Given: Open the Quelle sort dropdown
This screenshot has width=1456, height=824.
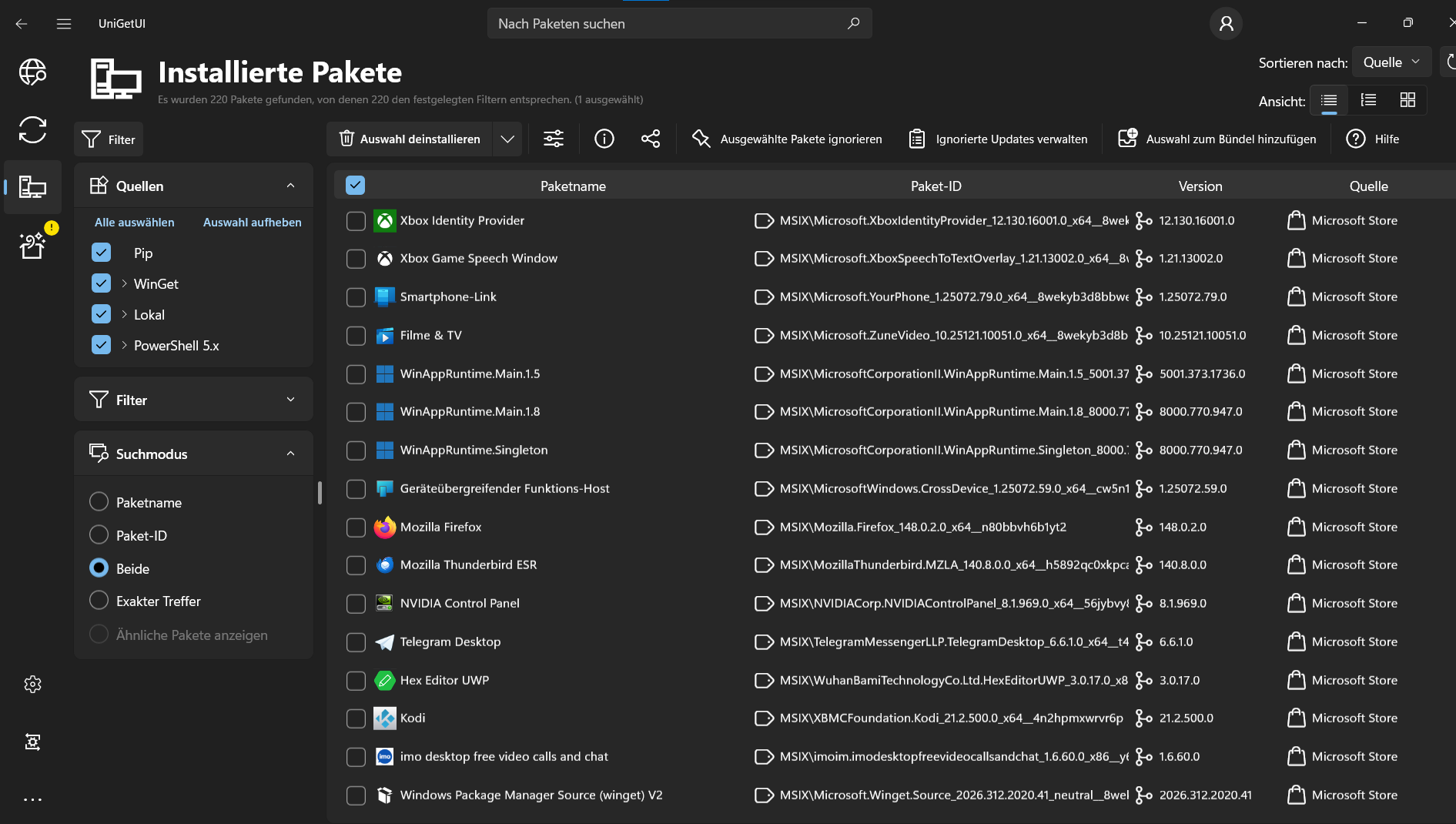Looking at the screenshot, I should [x=1391, y=62].
